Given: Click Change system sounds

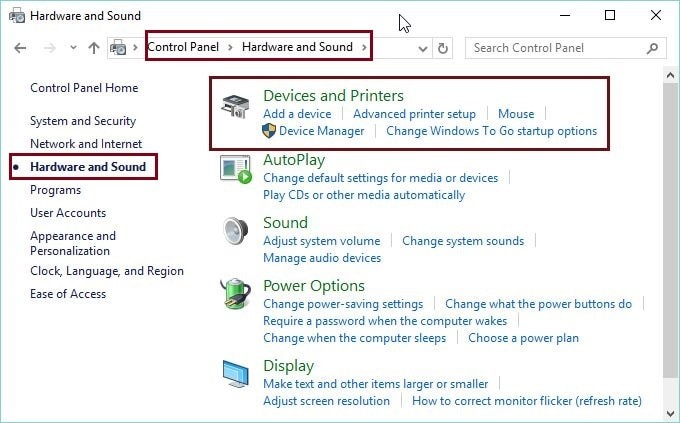Looking at the screenshot, I should tap(463, 241).
